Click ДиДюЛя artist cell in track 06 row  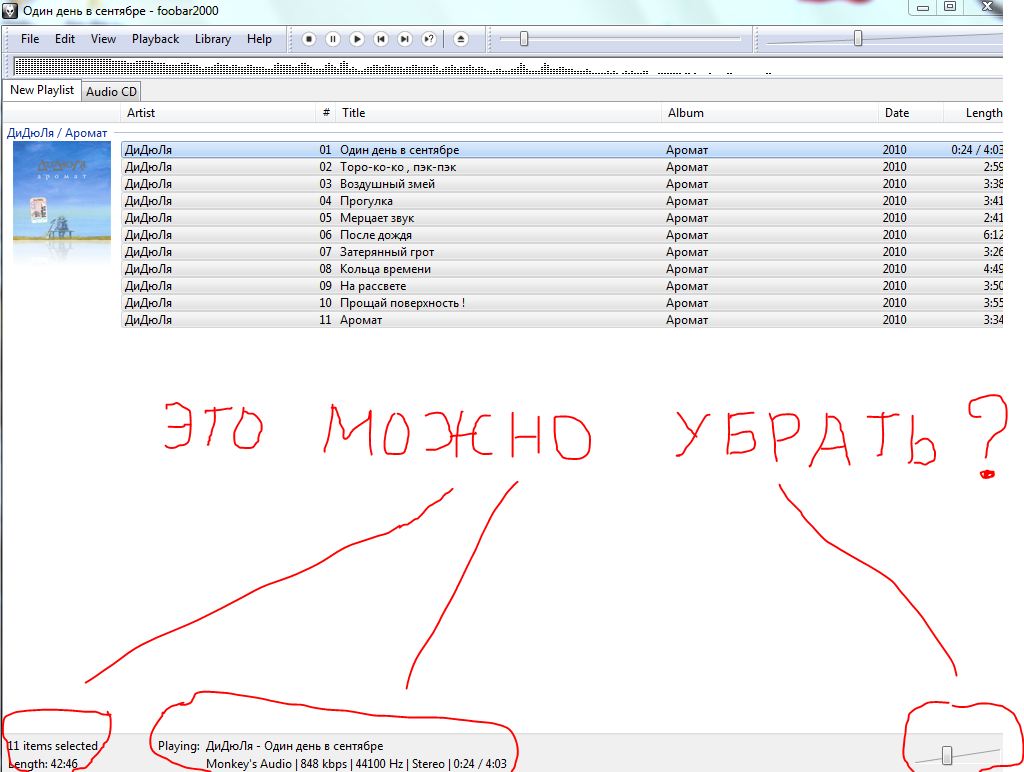click(148, 235)
